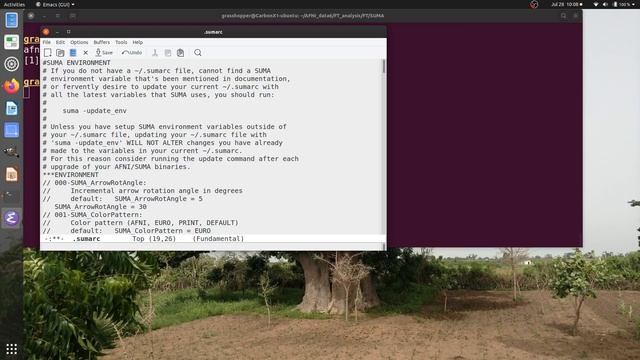Click the New File icon in Emacs toolbar
This screenshot has height=360, width=640.
48,53
